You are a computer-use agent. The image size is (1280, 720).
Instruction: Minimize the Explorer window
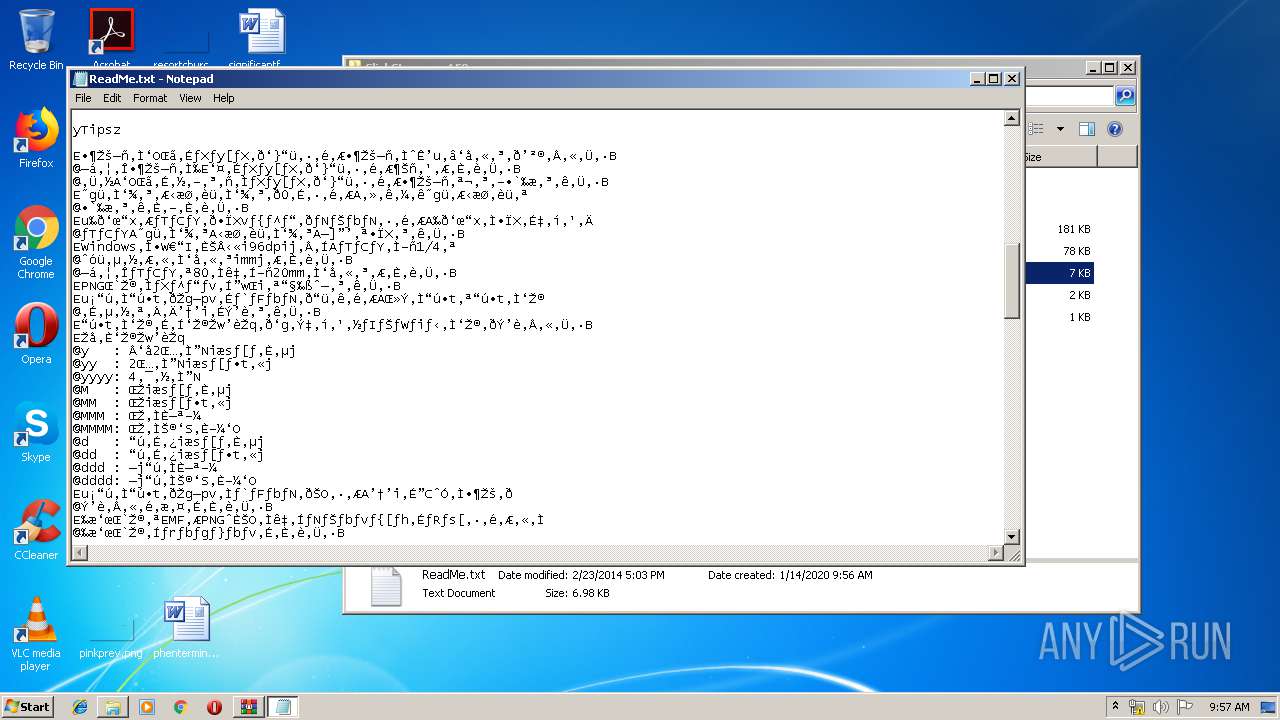coord(1094,68)
